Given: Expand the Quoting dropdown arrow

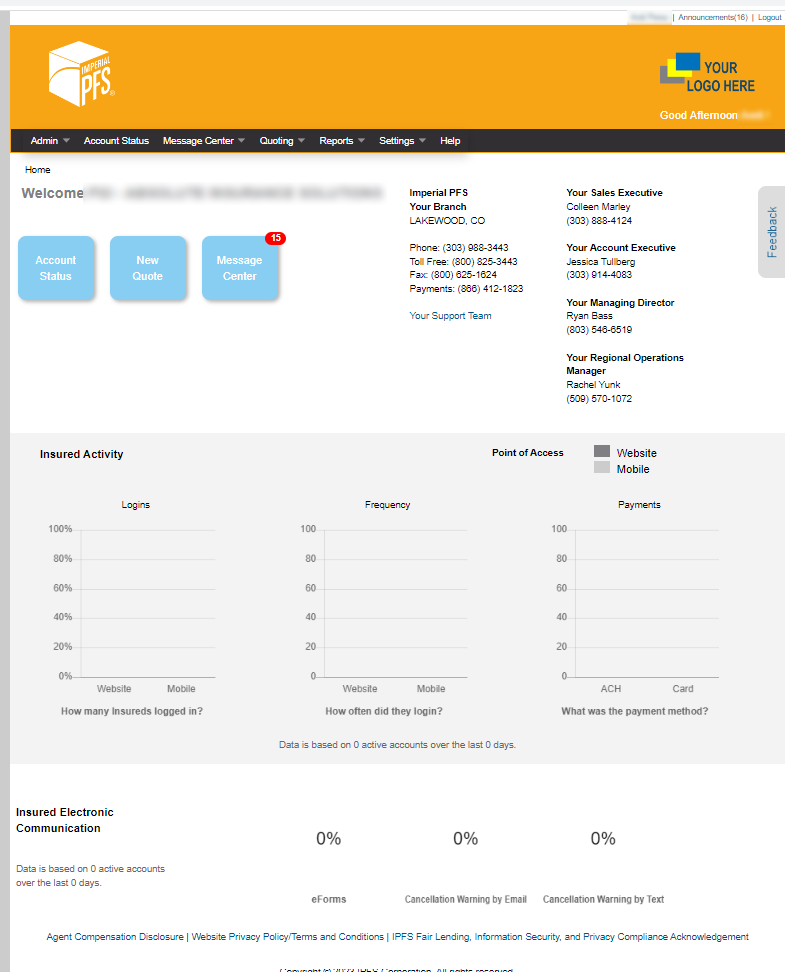Looking at the screenshot, I should (301, 141).
